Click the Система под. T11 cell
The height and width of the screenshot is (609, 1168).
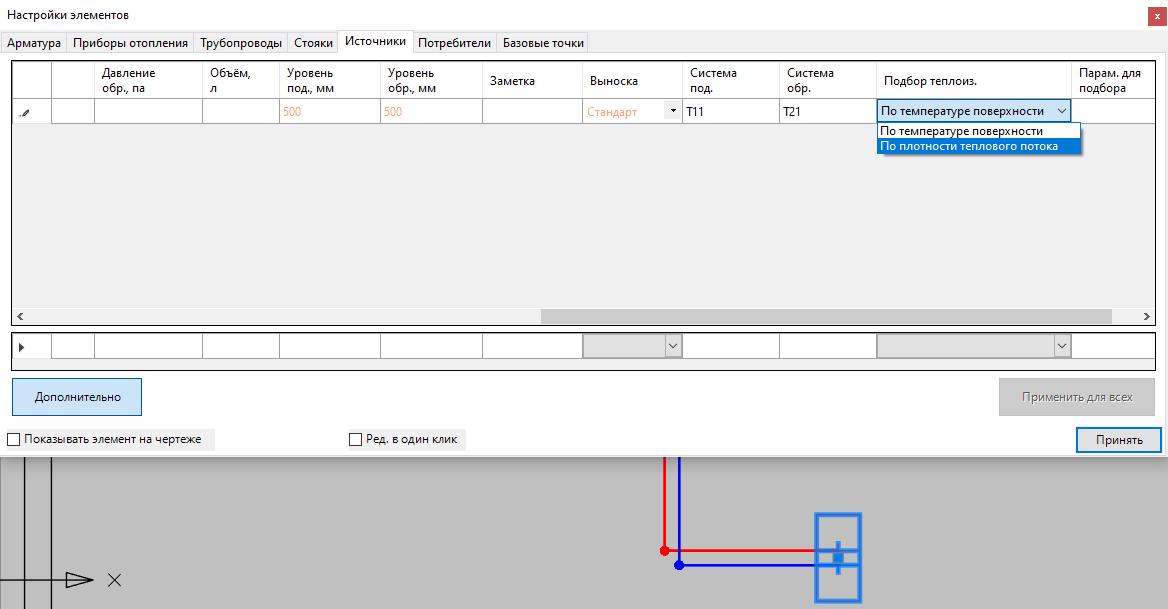(730, 112)
